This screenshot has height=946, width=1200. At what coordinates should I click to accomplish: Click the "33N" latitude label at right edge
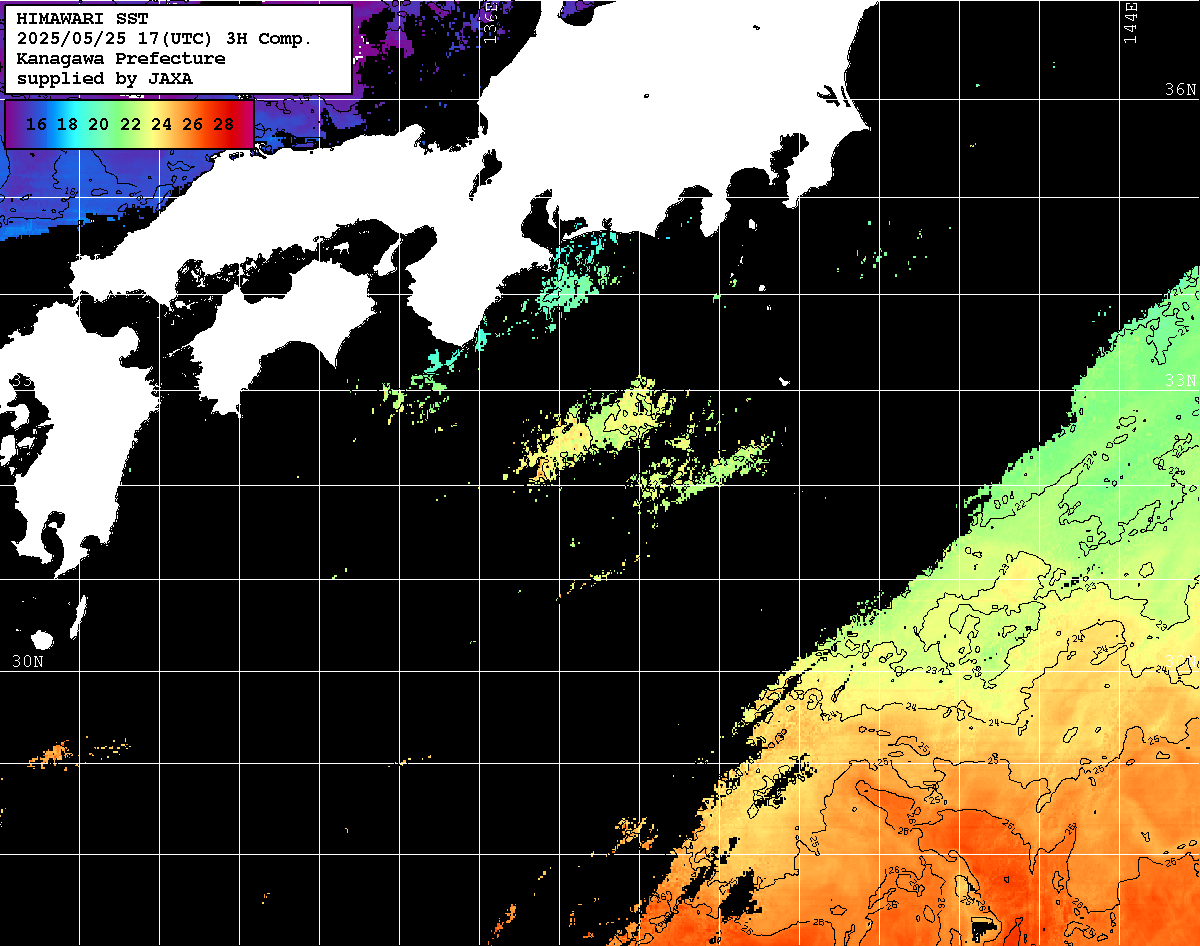tap(1180, 381)
